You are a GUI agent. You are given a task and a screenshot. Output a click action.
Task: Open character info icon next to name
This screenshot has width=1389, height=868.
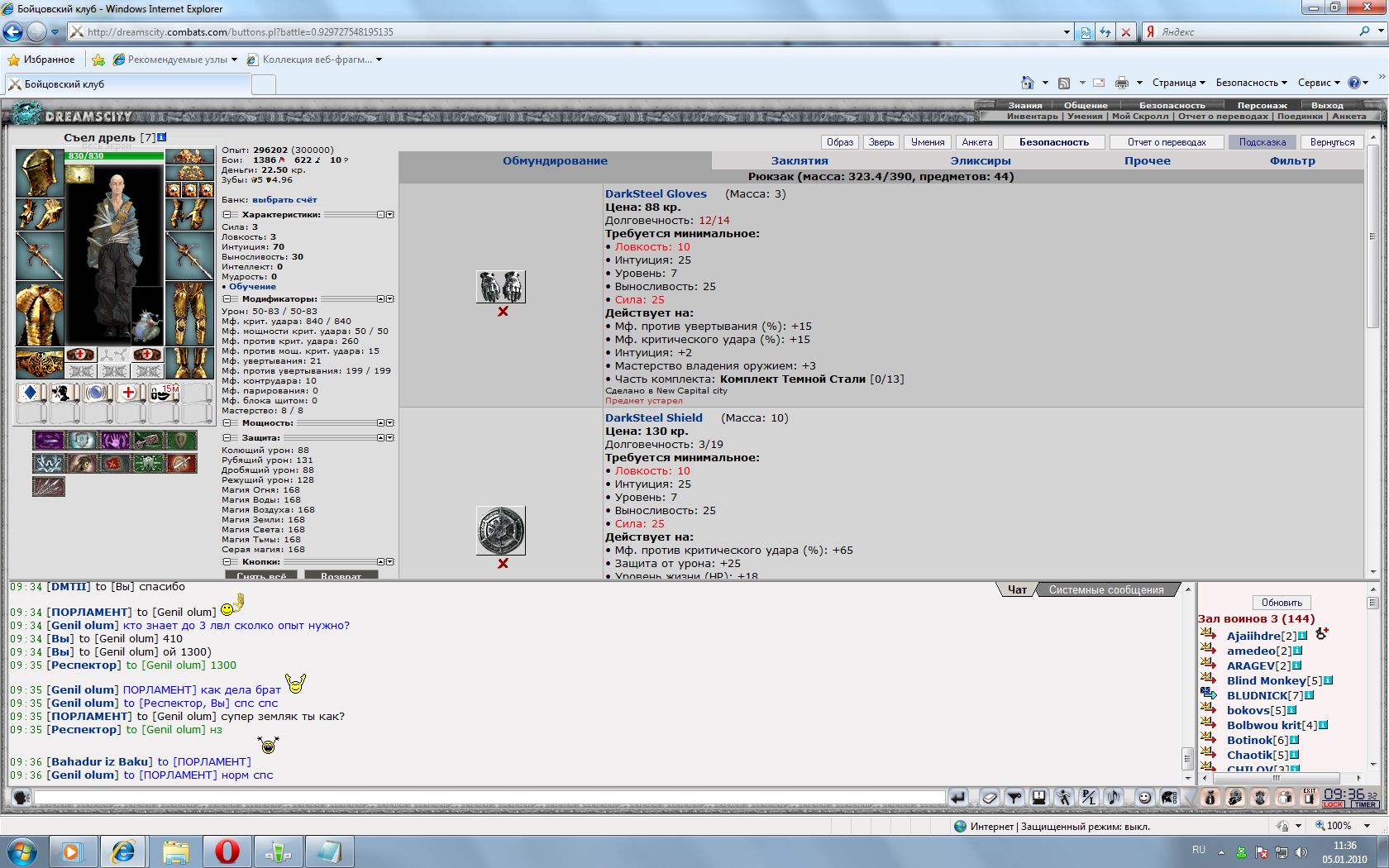162,137
